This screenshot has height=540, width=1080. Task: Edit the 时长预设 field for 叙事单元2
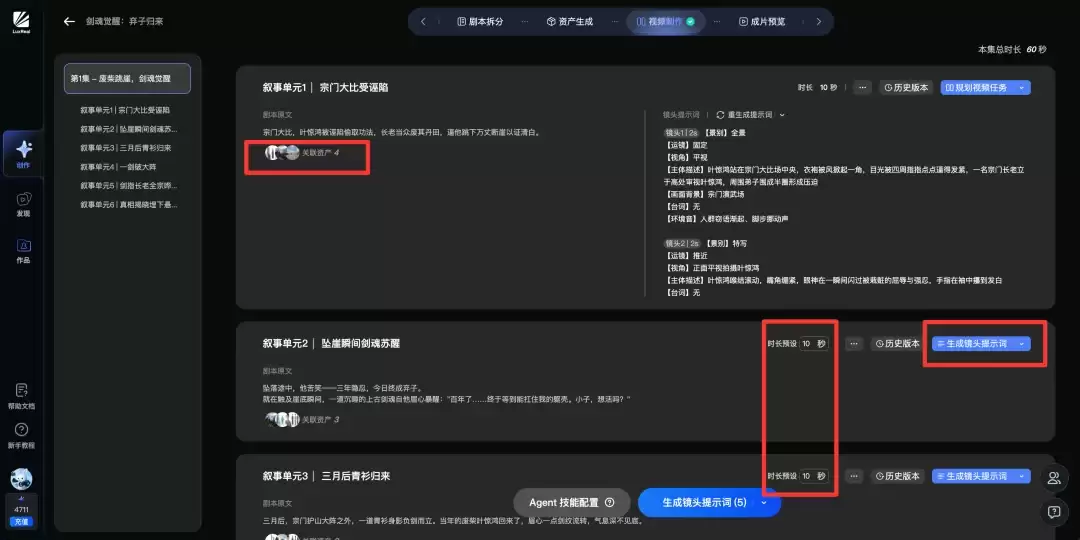tap(813, 344)
